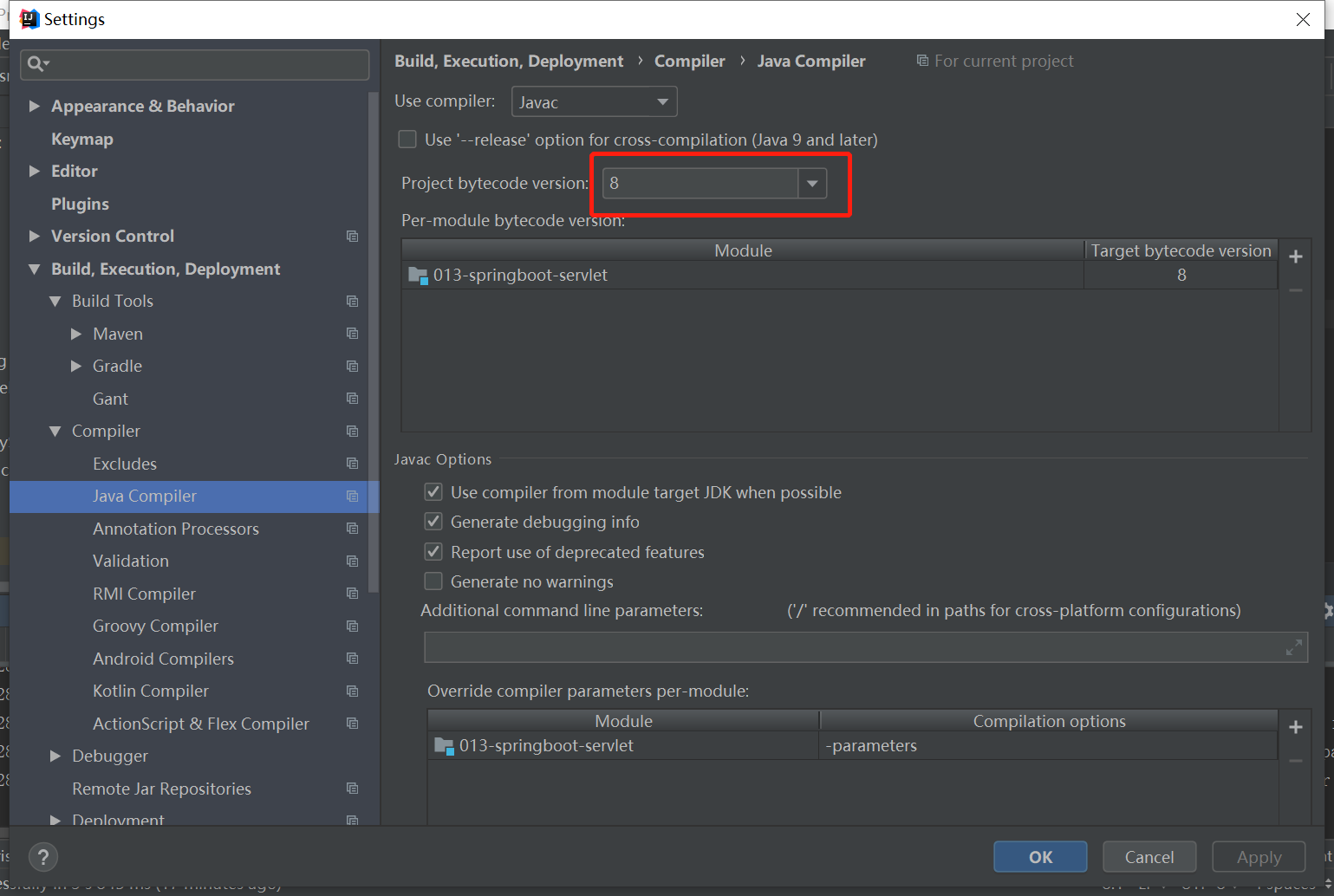Click the project-level icon beside Build Tools
Screen dimensions: 1334x896
[x=352, y=301]
